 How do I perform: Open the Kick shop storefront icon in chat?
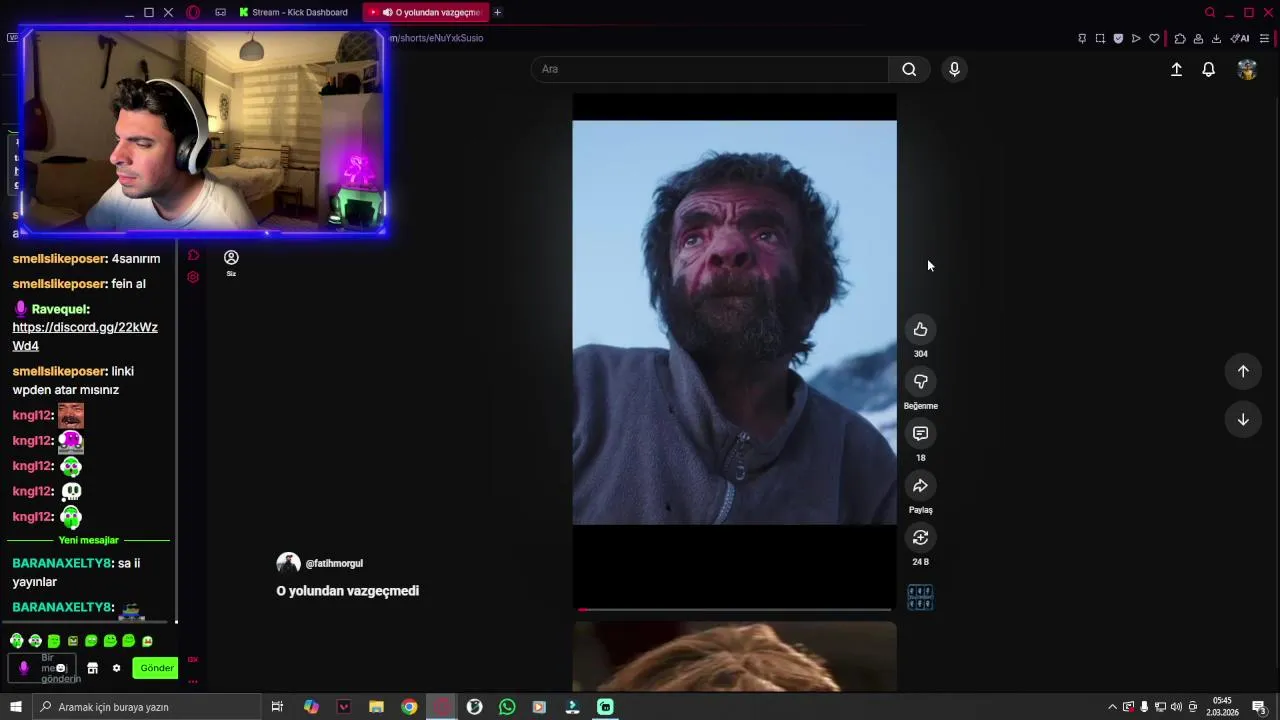tap(92, 668)
